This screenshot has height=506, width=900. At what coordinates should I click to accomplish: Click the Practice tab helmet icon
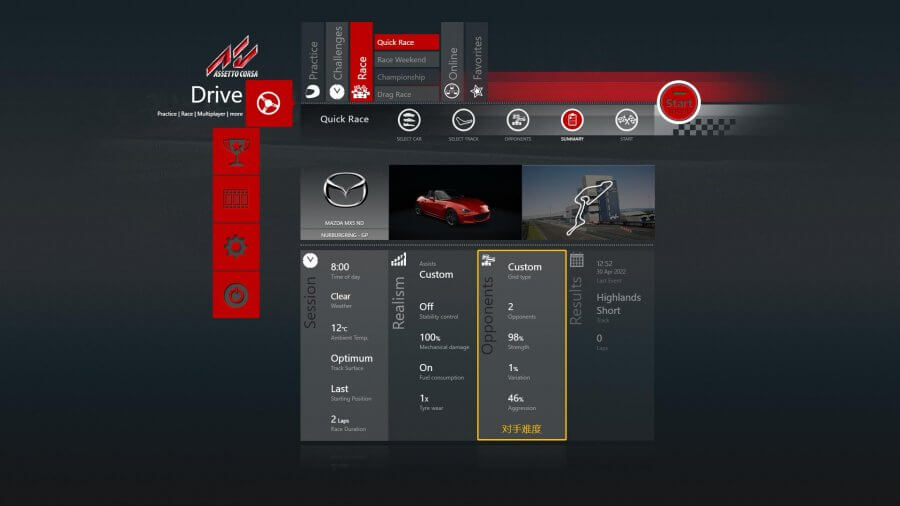pos(313,91)
